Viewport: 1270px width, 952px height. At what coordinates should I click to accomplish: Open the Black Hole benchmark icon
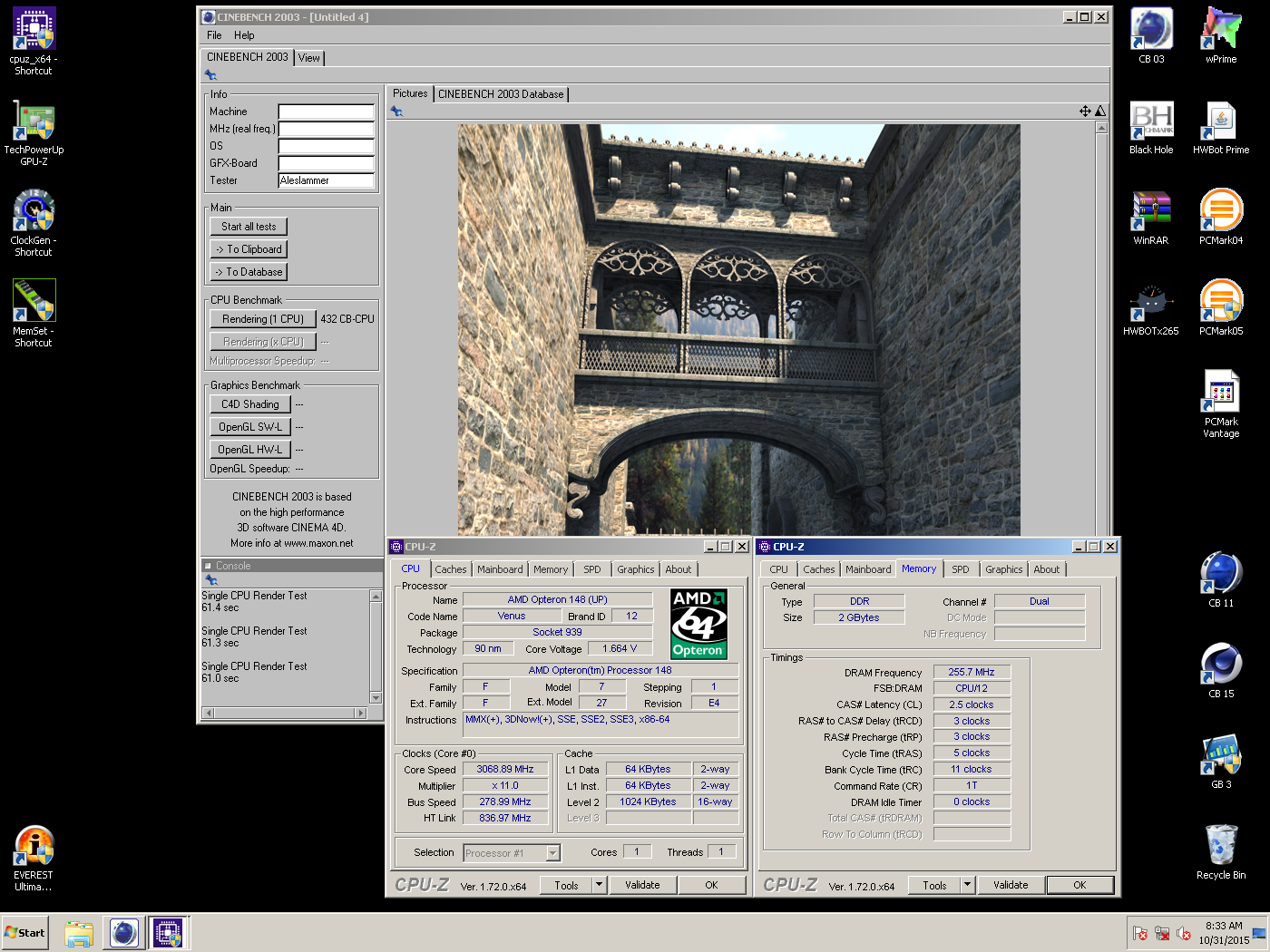pyautogui.click(x=1151, y=127)
